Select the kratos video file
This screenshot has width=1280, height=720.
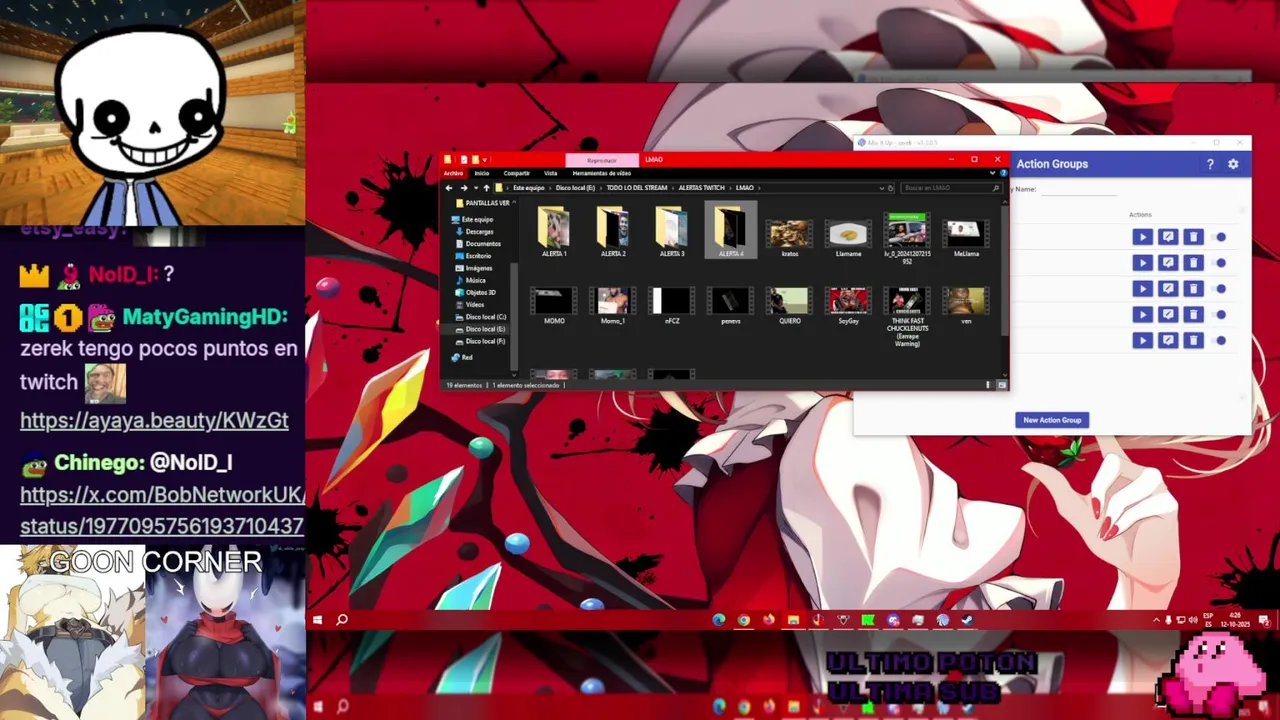coord(790,236)
